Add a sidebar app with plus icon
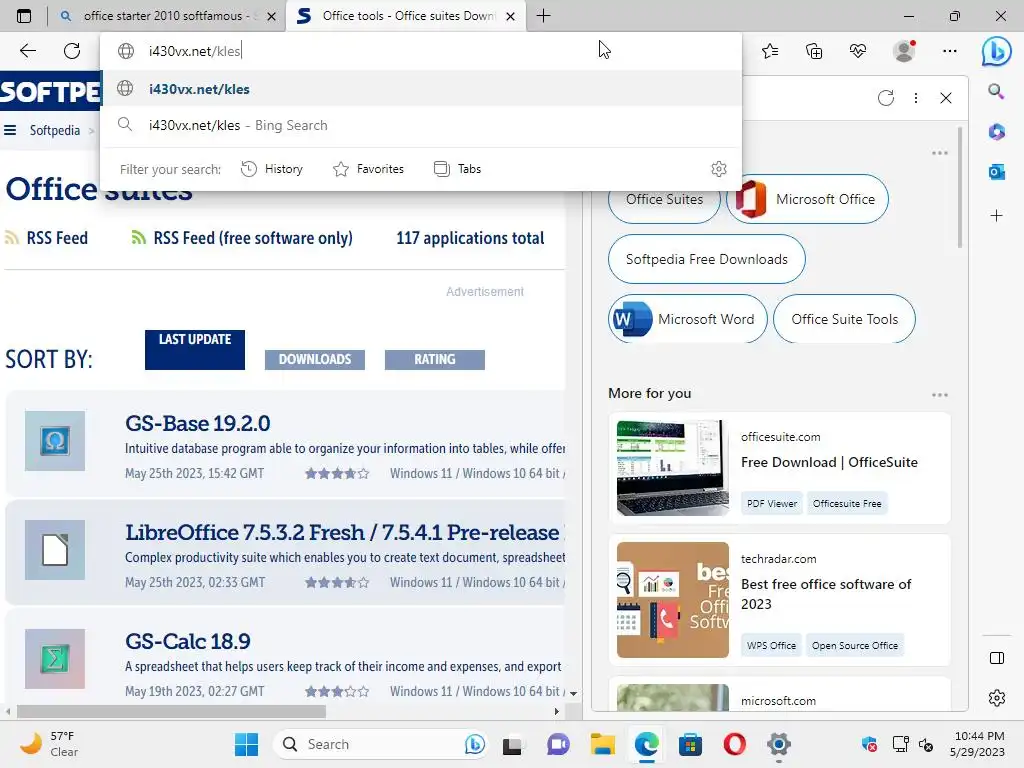The width and height of the screenshot is (1024, 768). (x=997, y=216)
